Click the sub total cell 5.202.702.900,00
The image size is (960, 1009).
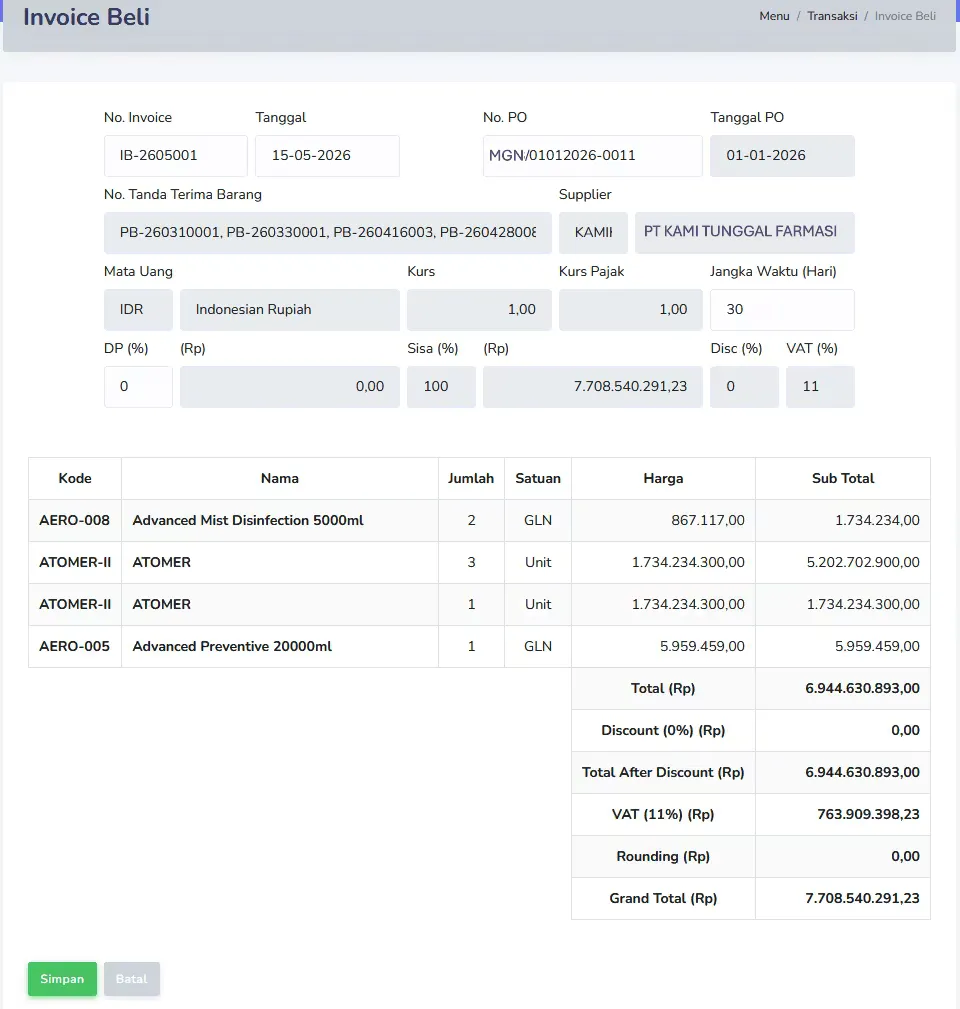click(843, 562)
